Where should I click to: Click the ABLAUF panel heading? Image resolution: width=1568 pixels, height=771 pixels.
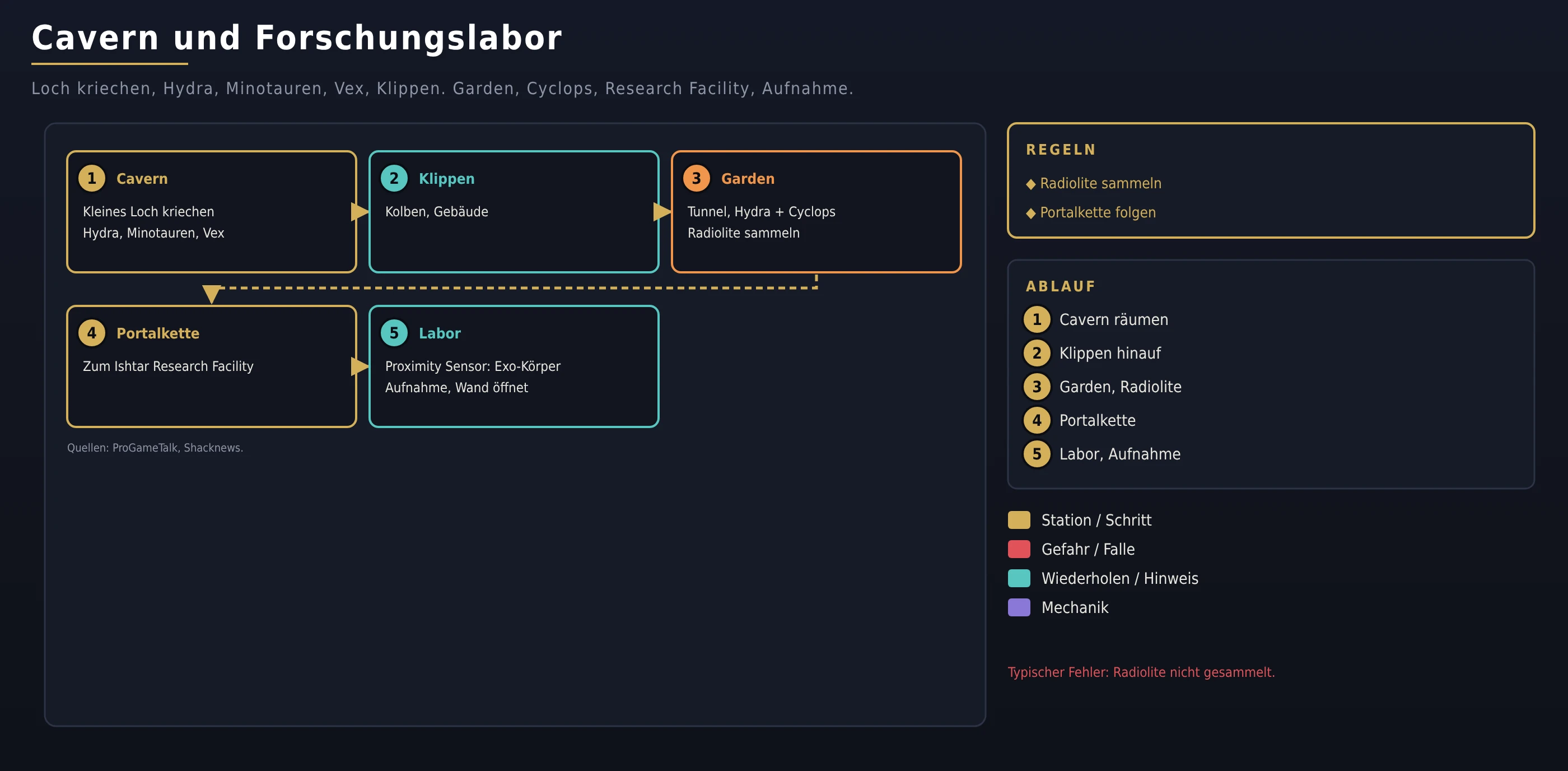pos(1060,286)
